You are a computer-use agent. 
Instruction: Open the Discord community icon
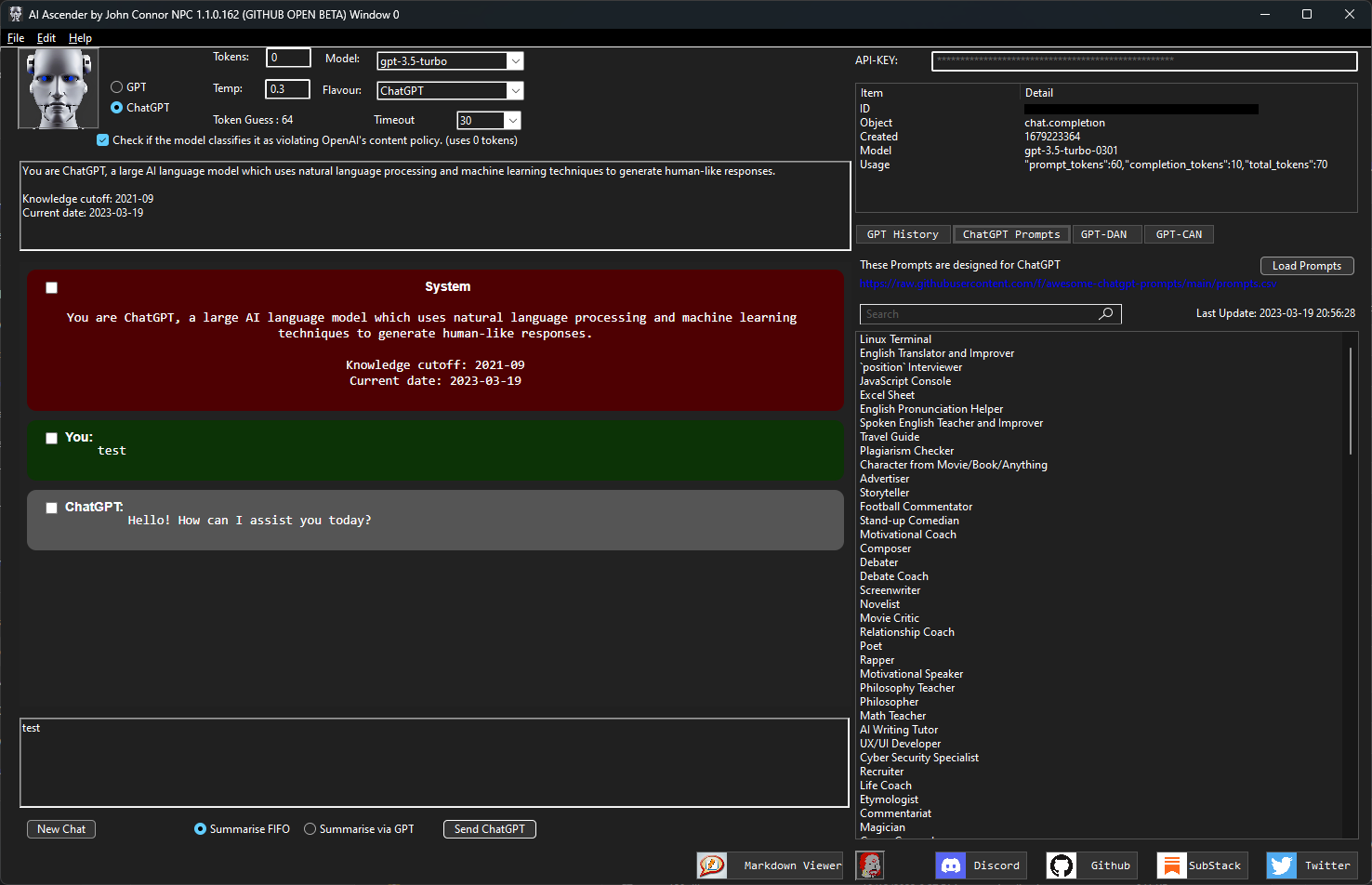point(951,865)
